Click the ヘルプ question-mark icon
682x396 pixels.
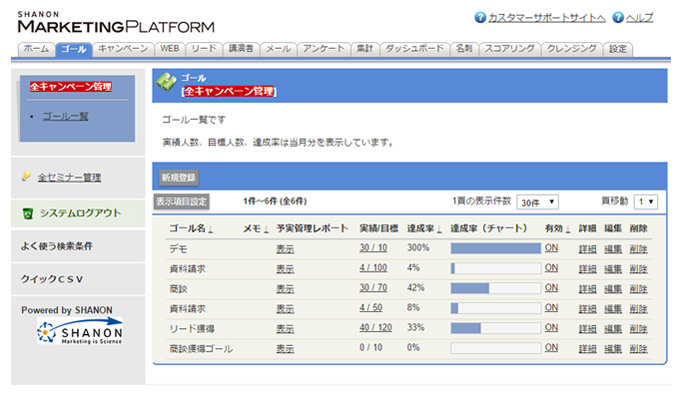(x=618, y=17)
